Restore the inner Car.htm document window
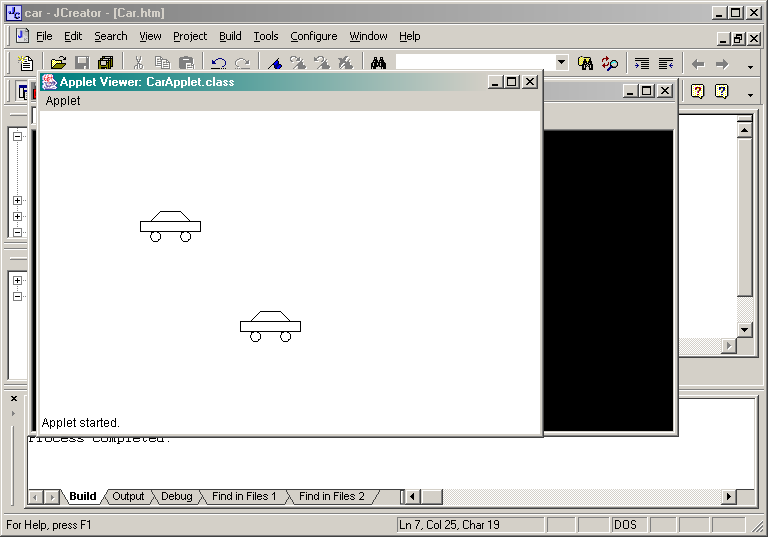This screenshot has height=537, width=768. click(x=738, y=39)
